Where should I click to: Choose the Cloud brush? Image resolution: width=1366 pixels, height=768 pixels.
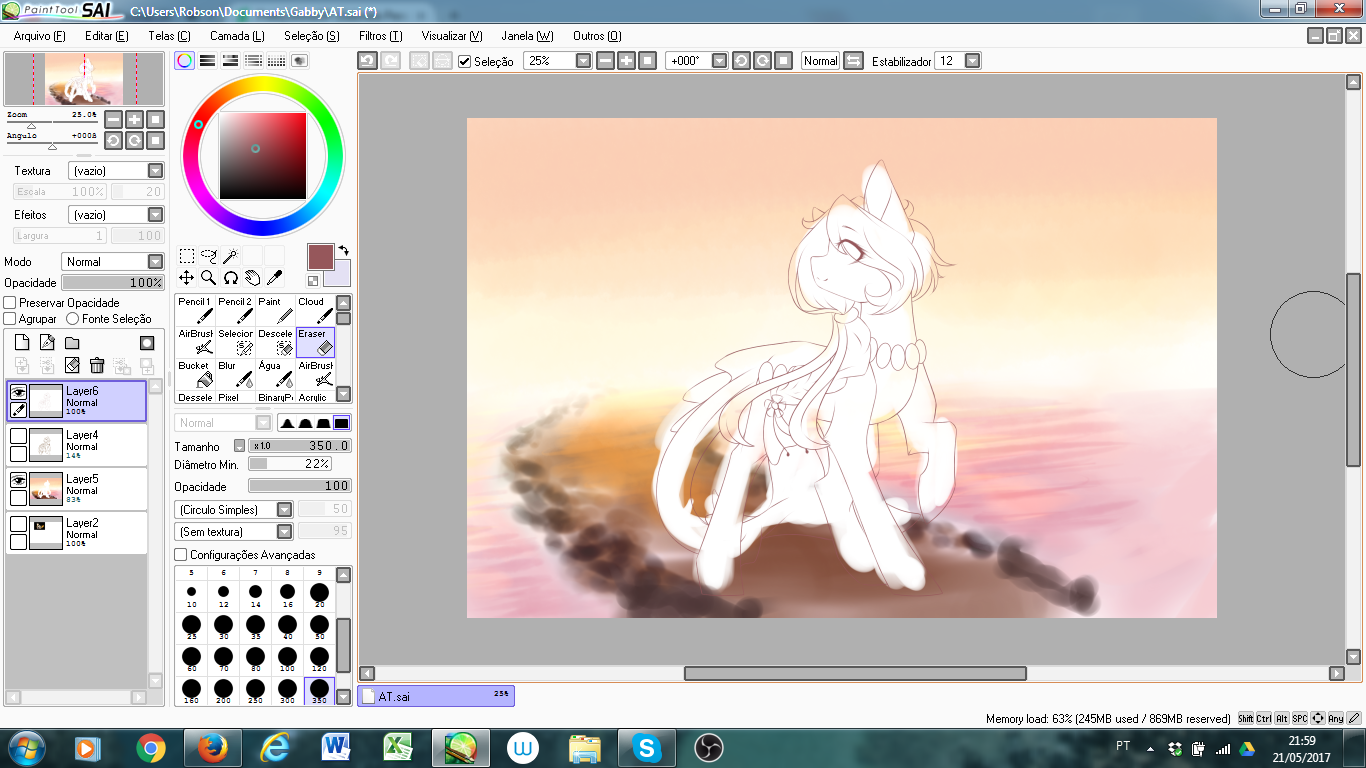pos(315,310)
